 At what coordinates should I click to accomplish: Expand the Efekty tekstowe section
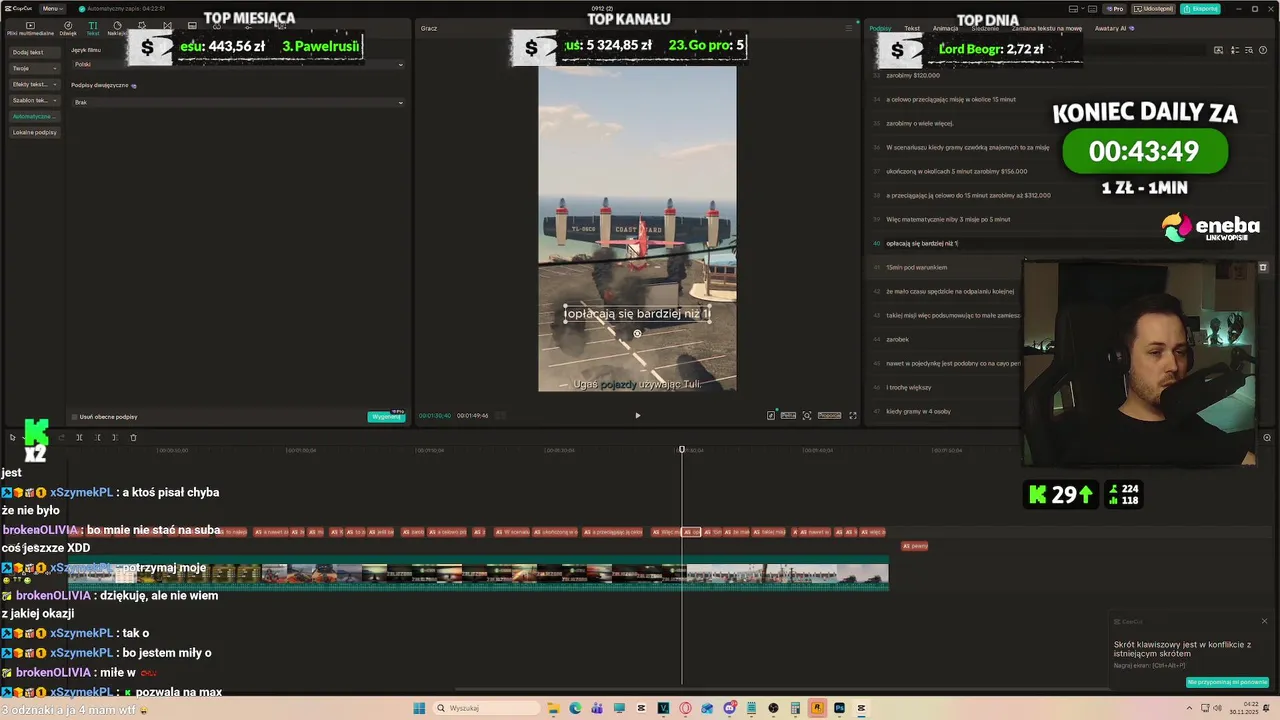pos(34,84)
